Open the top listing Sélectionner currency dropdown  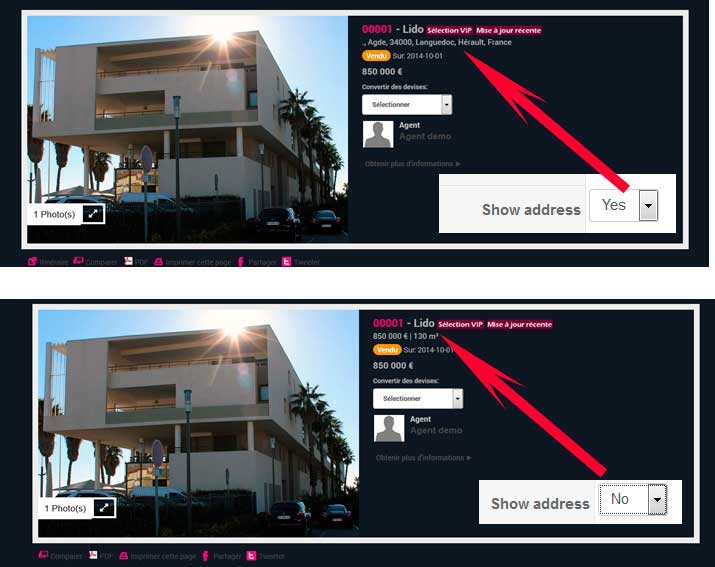coord(407,104)
